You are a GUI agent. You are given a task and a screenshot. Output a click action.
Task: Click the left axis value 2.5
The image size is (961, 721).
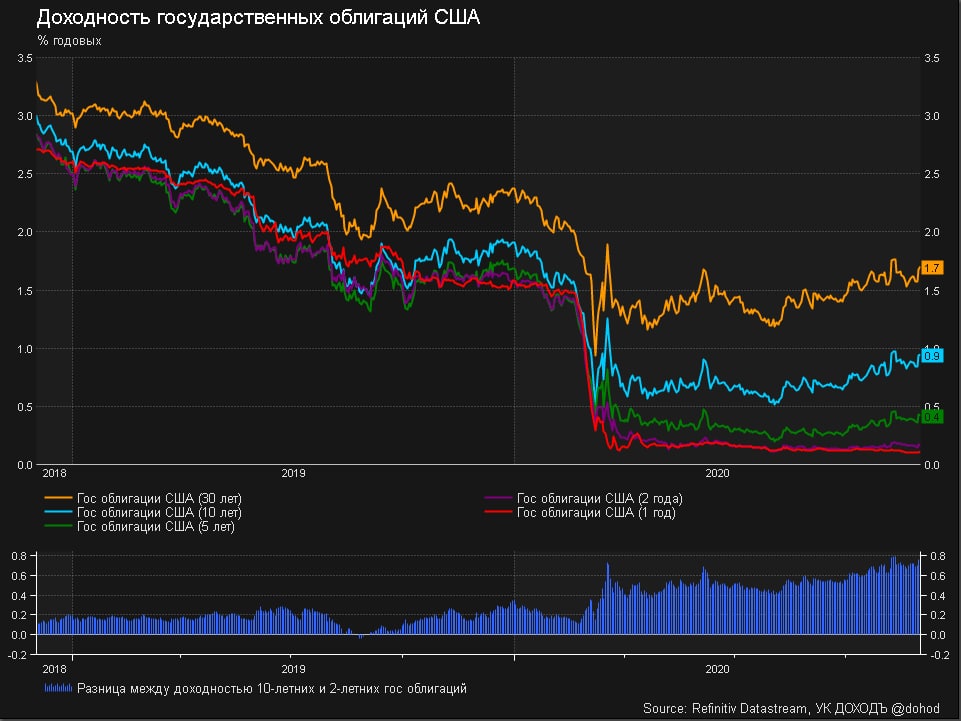[x=25, y=174]
